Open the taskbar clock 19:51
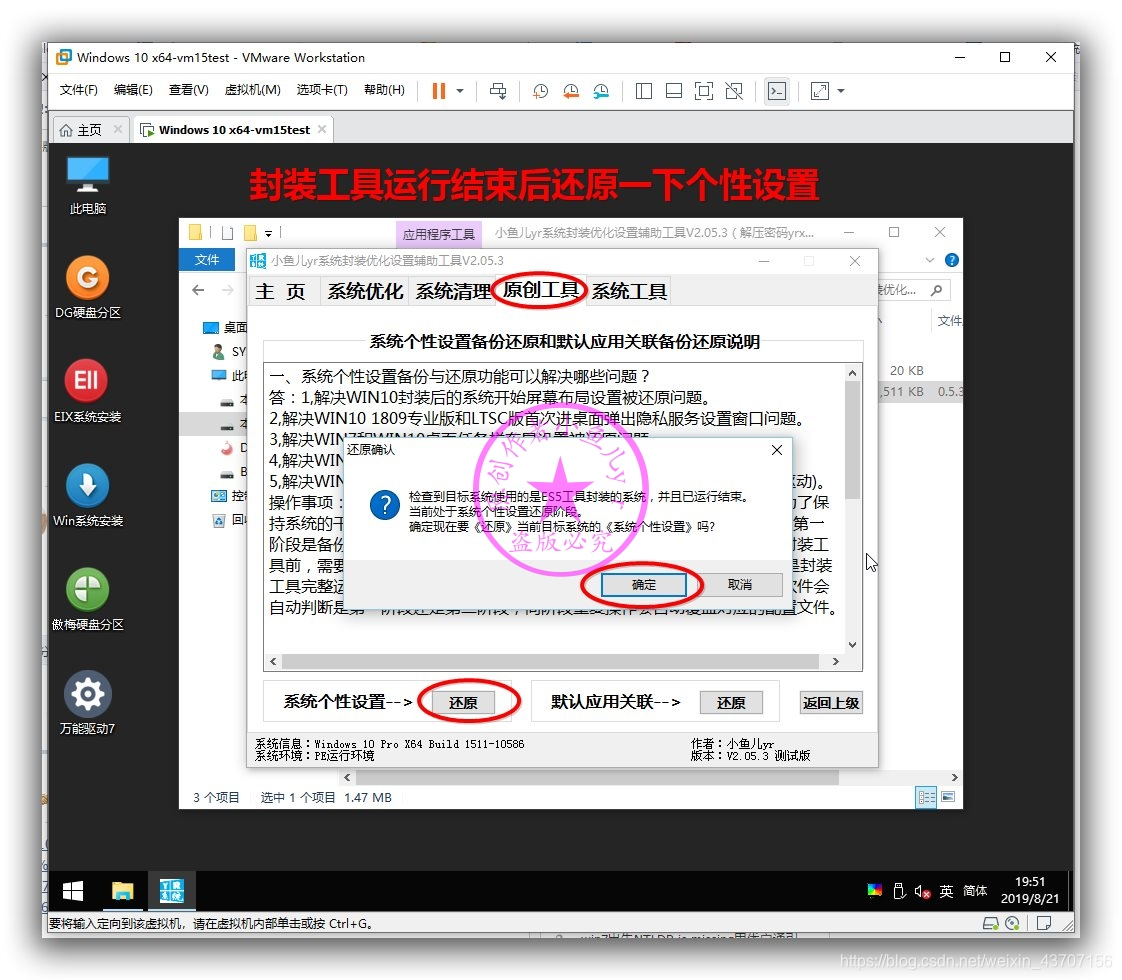 (1030, 891)
